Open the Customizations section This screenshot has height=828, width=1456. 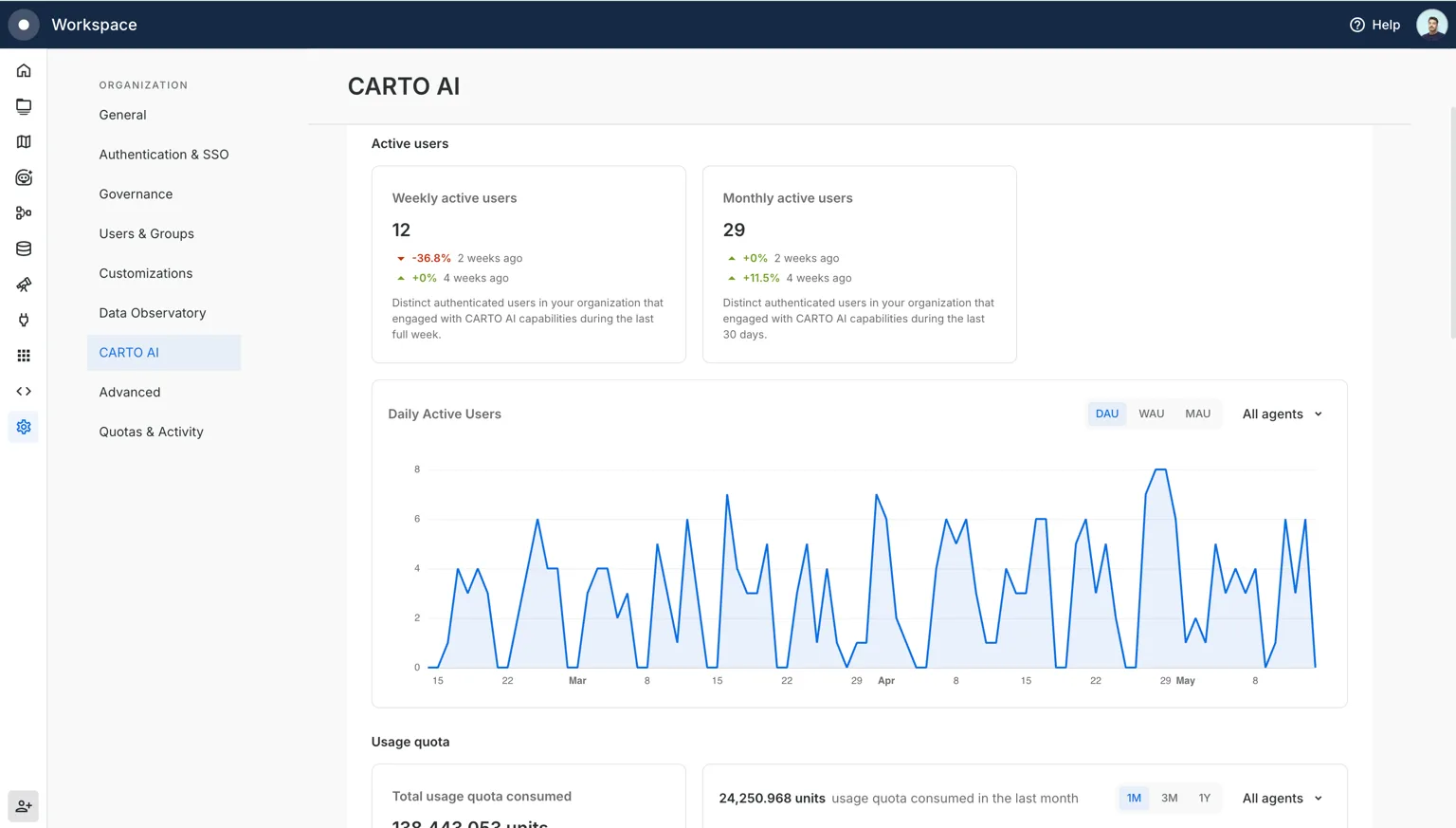coord(145,273)
